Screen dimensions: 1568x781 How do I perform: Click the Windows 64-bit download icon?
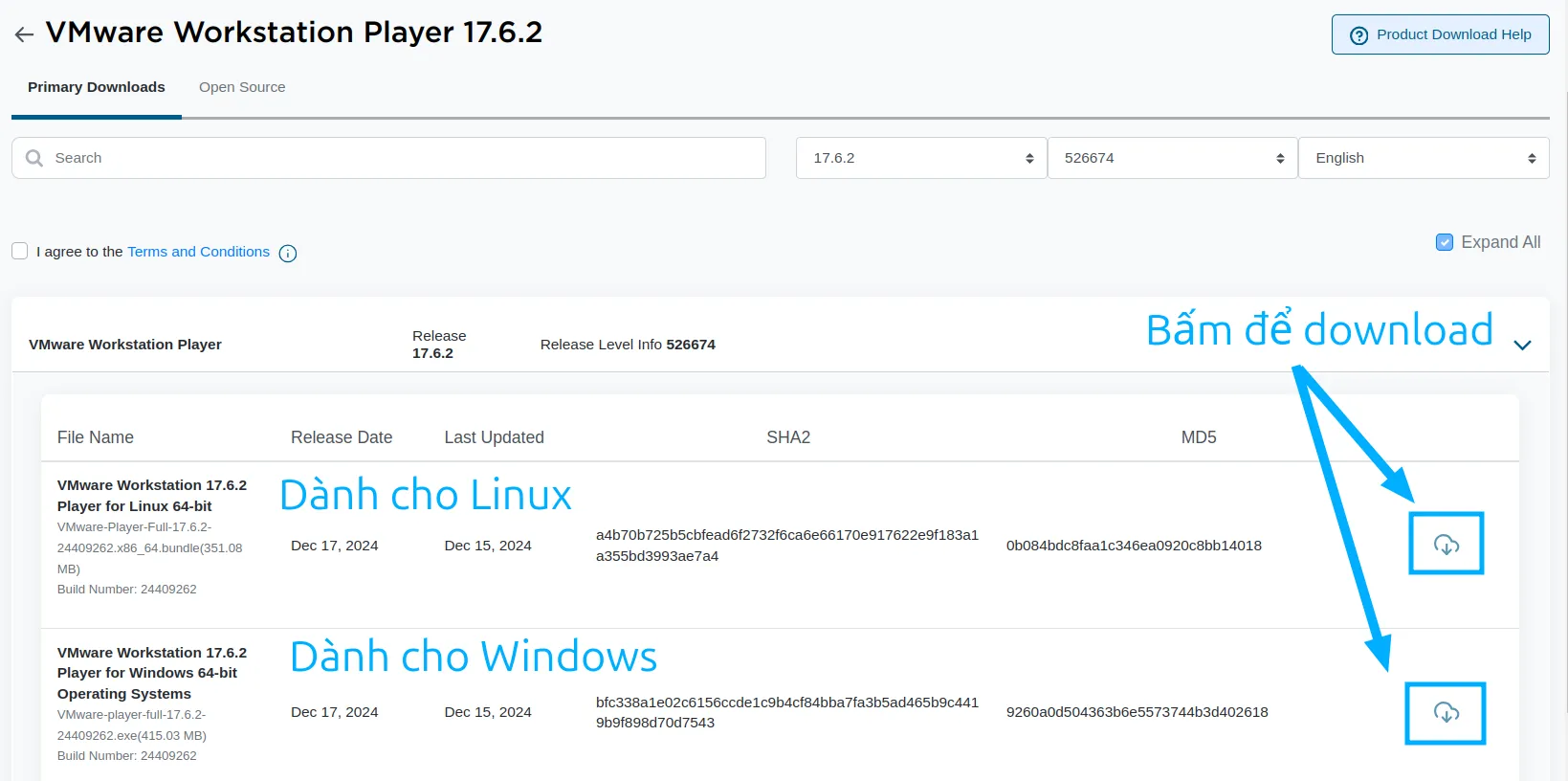[x=1446, y=712]
